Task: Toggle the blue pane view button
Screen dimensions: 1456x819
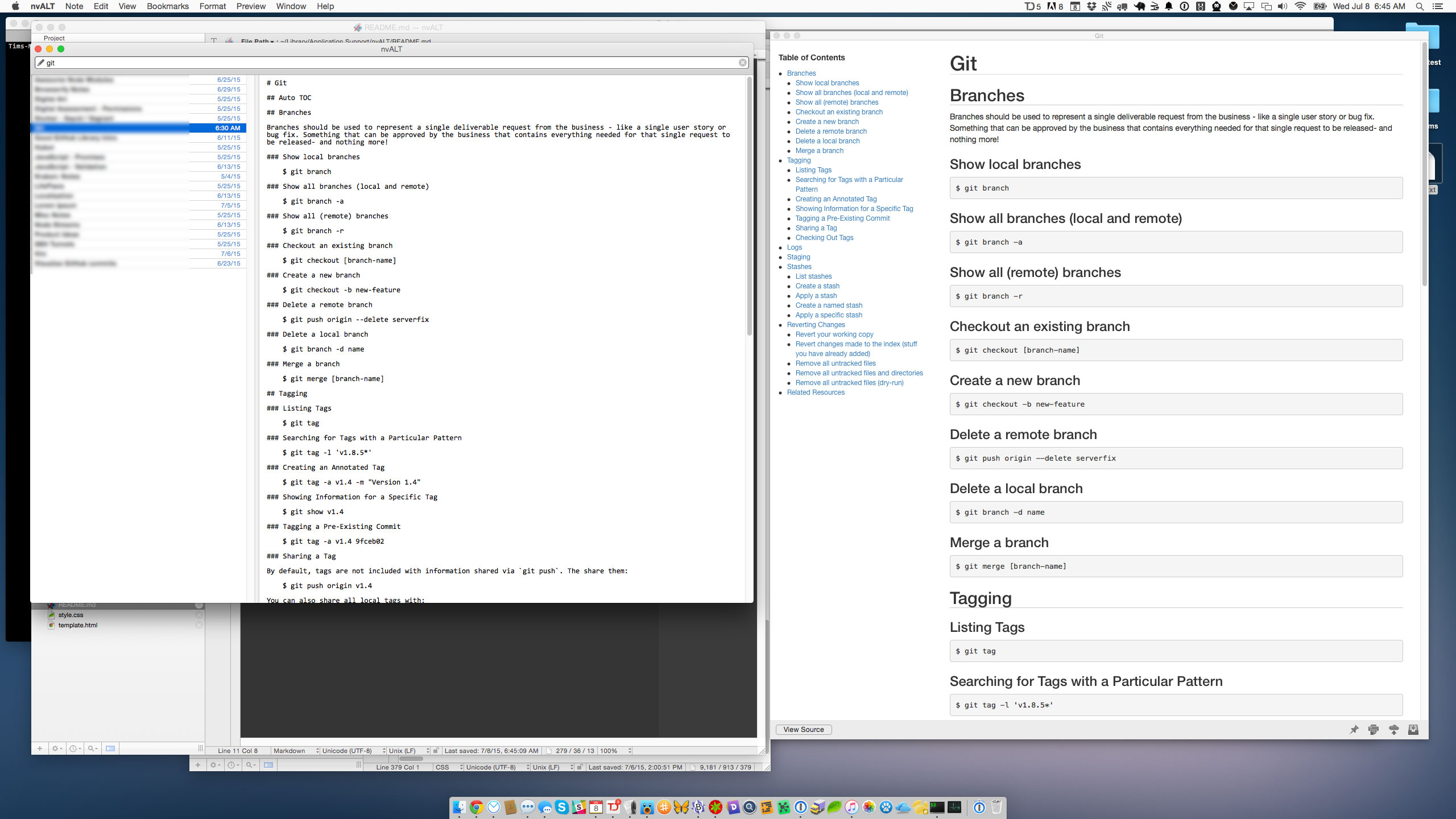Action: click(x=110, y=748)
